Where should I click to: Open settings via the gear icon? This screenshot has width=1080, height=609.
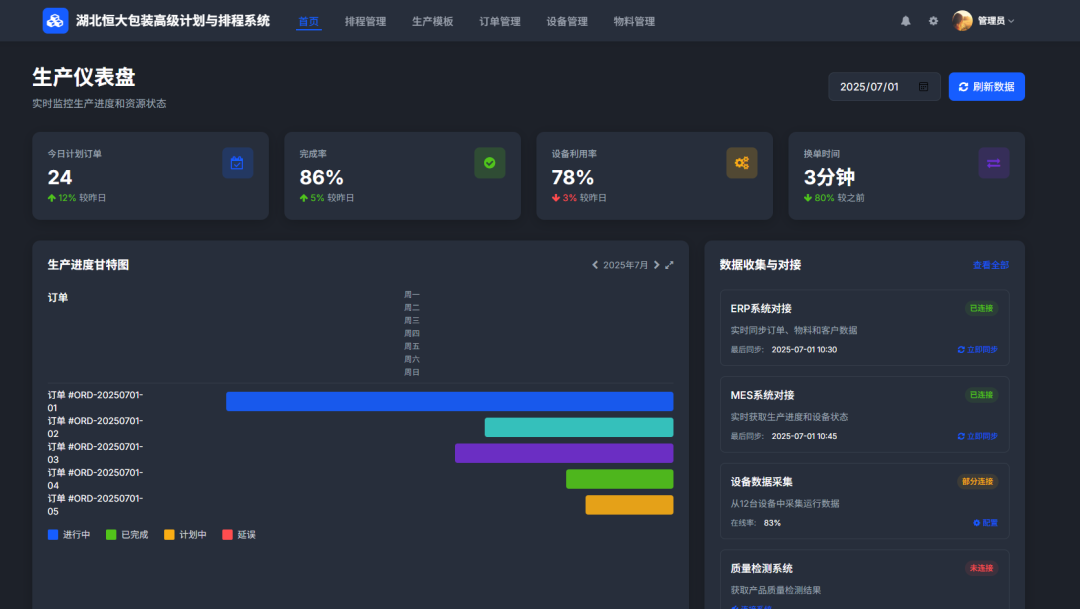[x=933, y=21]
